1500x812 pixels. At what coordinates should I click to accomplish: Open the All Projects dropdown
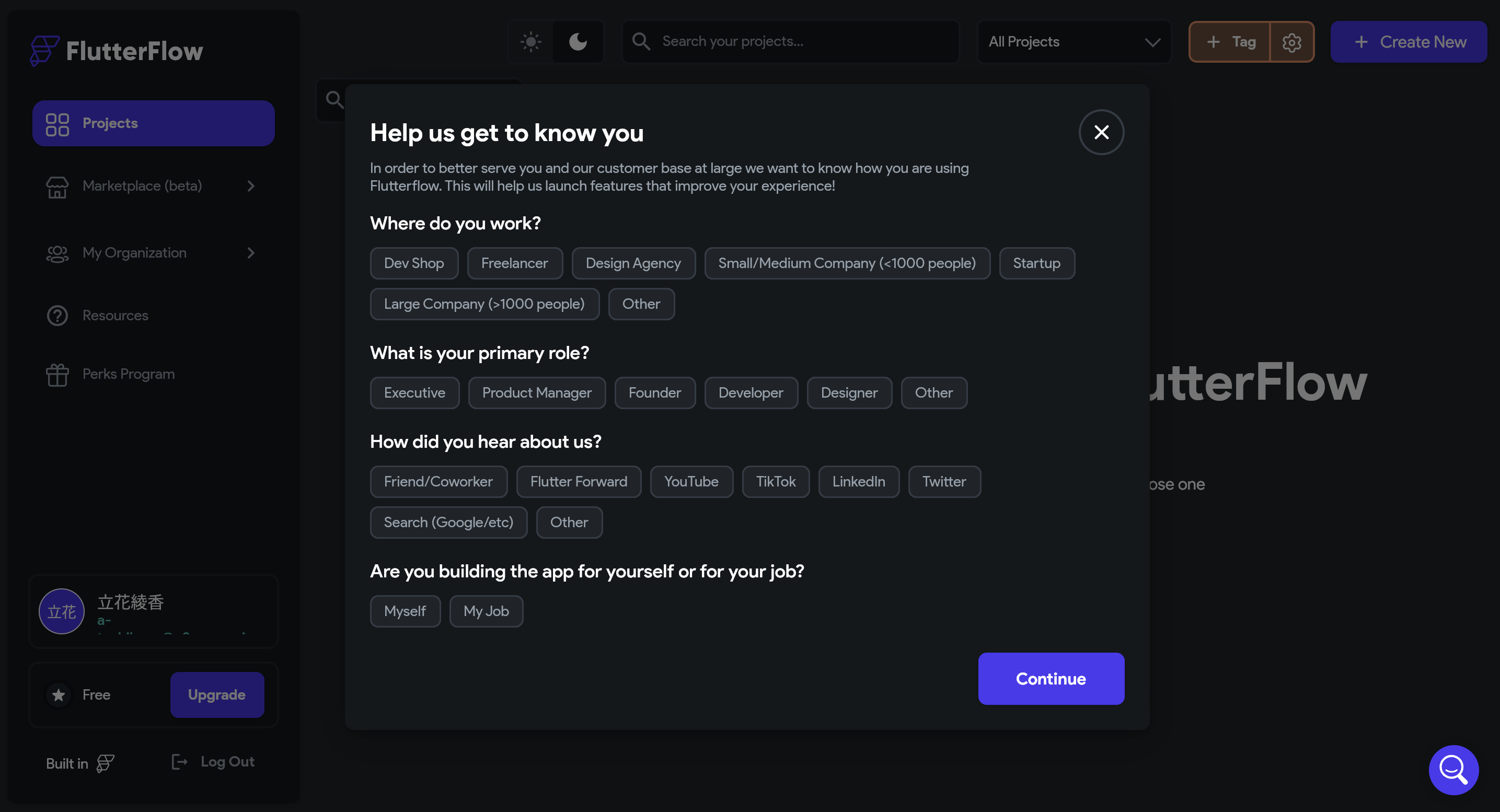(x=1074, y=42)
